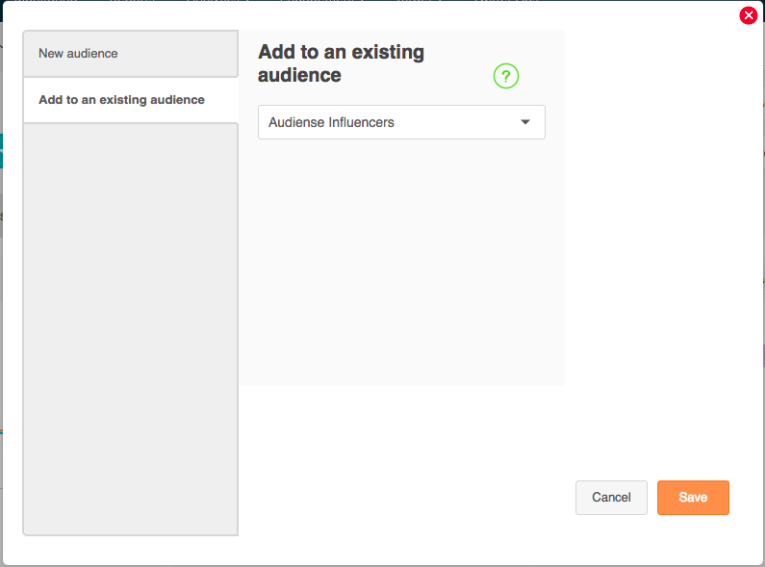Click the gray Cancel button

(x=611, y=497)
